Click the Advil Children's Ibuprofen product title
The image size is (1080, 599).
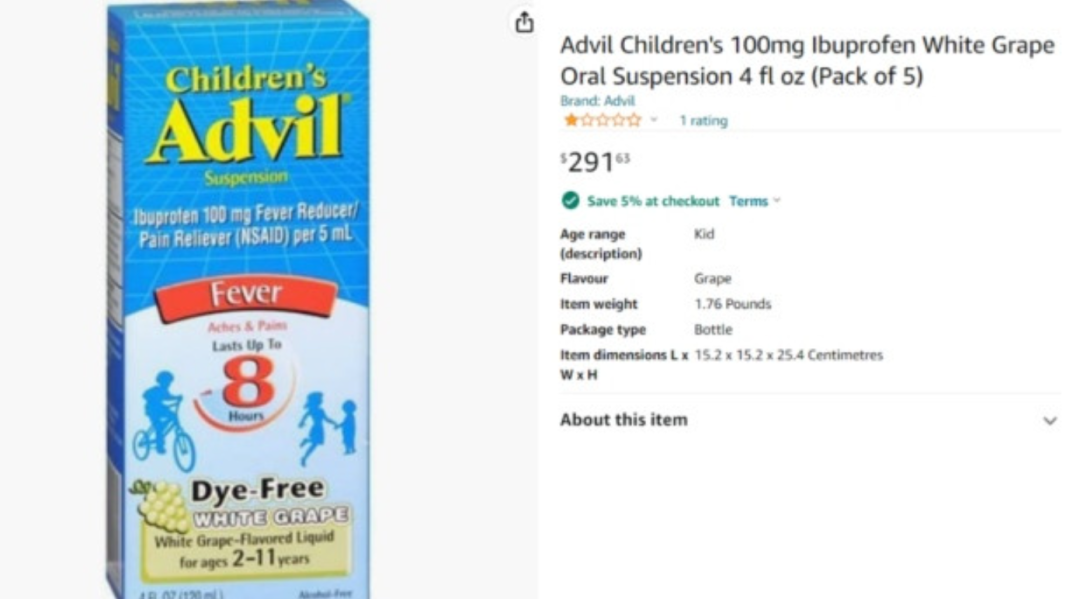pyautogui.click(x=807, y=60)
